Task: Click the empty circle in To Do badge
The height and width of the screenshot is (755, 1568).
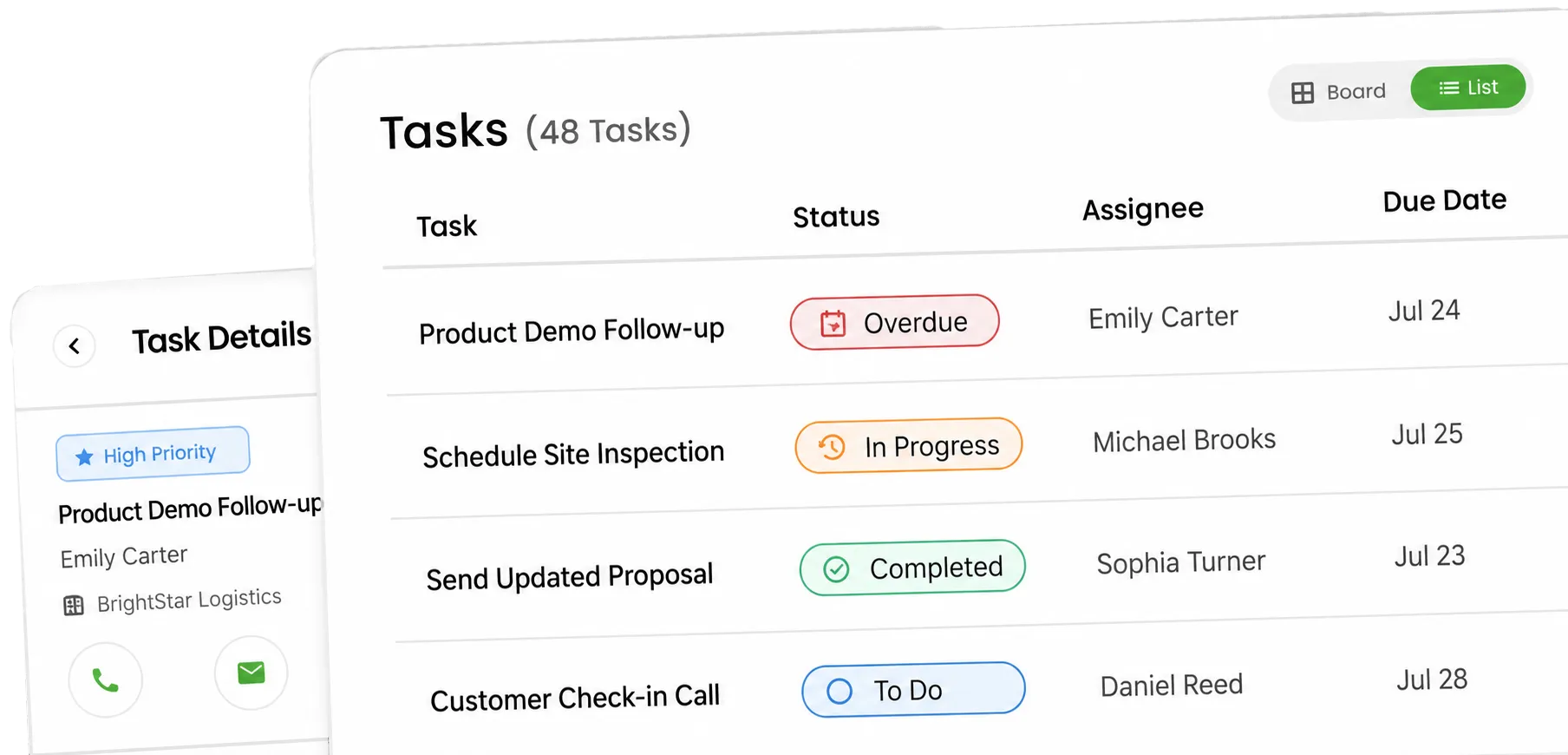Action: tap(840, 692)
